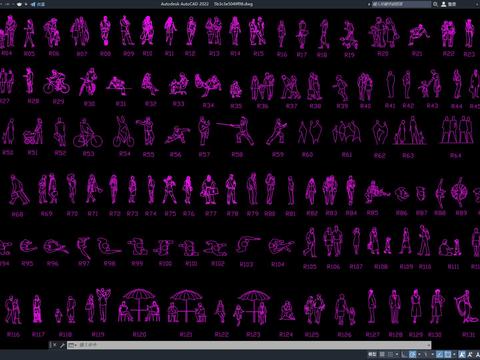Toggle polar tracking in the status bar

tap(412, 354)
